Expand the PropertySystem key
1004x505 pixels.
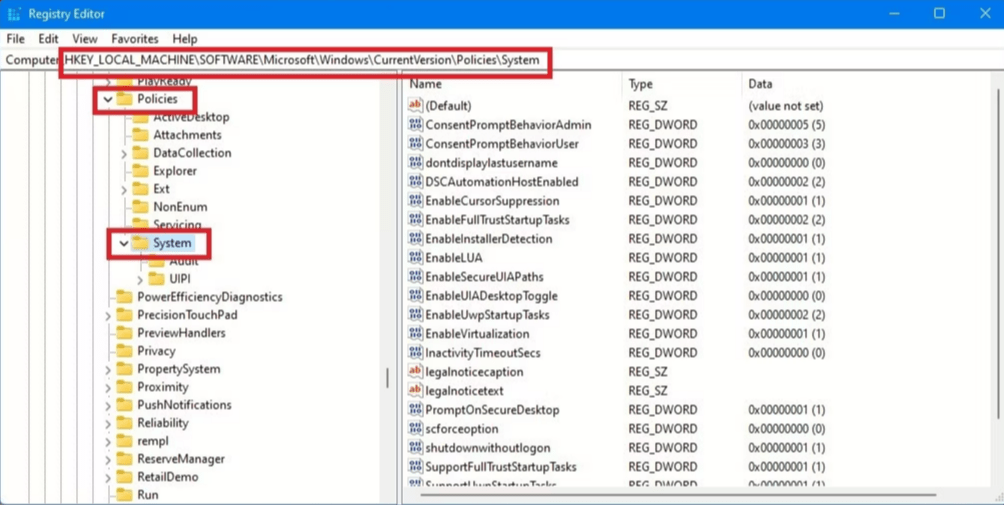108,369
